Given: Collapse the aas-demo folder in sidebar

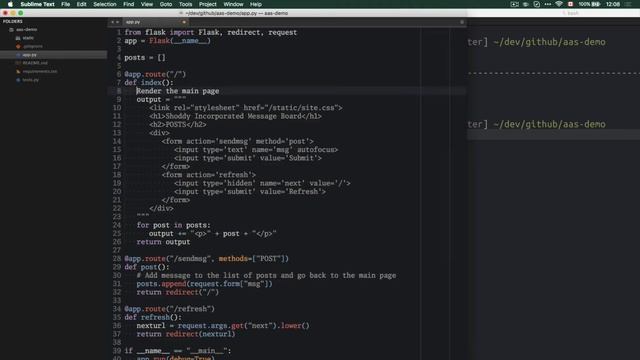Looking at the screenshot, I should pyautogui.click(x=27, y=29).
